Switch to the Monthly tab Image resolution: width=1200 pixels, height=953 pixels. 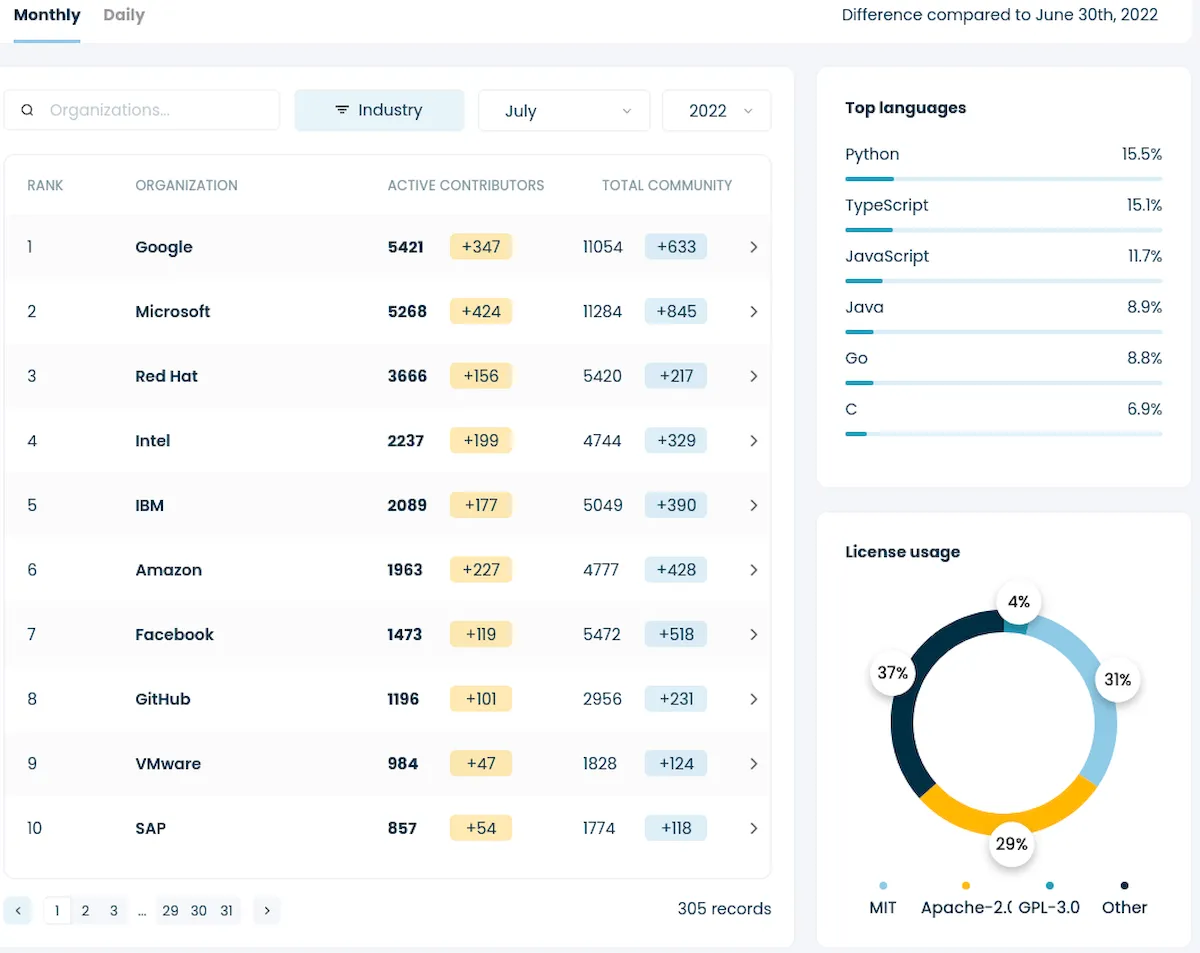pyautogui.click(x=47, y=16)
